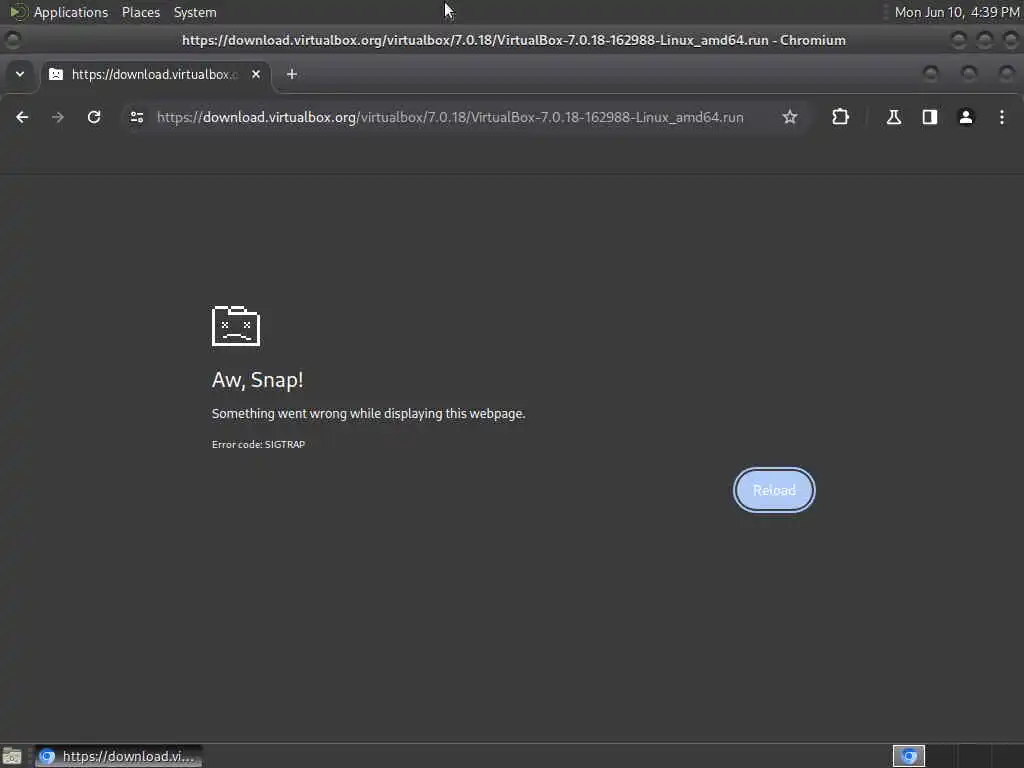Open the Places menu

tap(141, 12)
